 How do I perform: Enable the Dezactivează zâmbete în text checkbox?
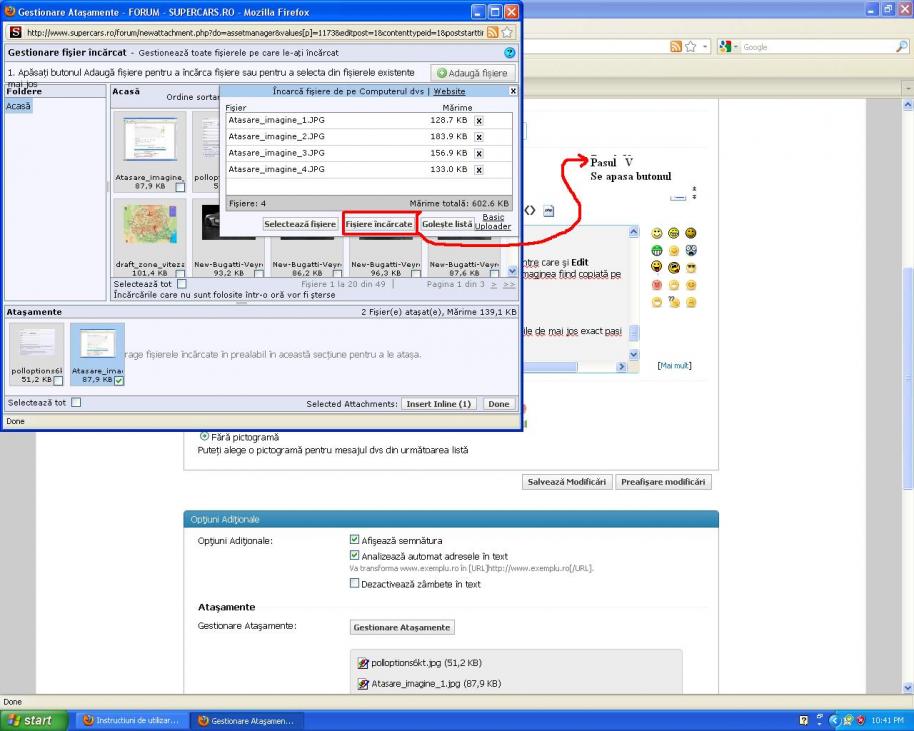tap(354, 584)
